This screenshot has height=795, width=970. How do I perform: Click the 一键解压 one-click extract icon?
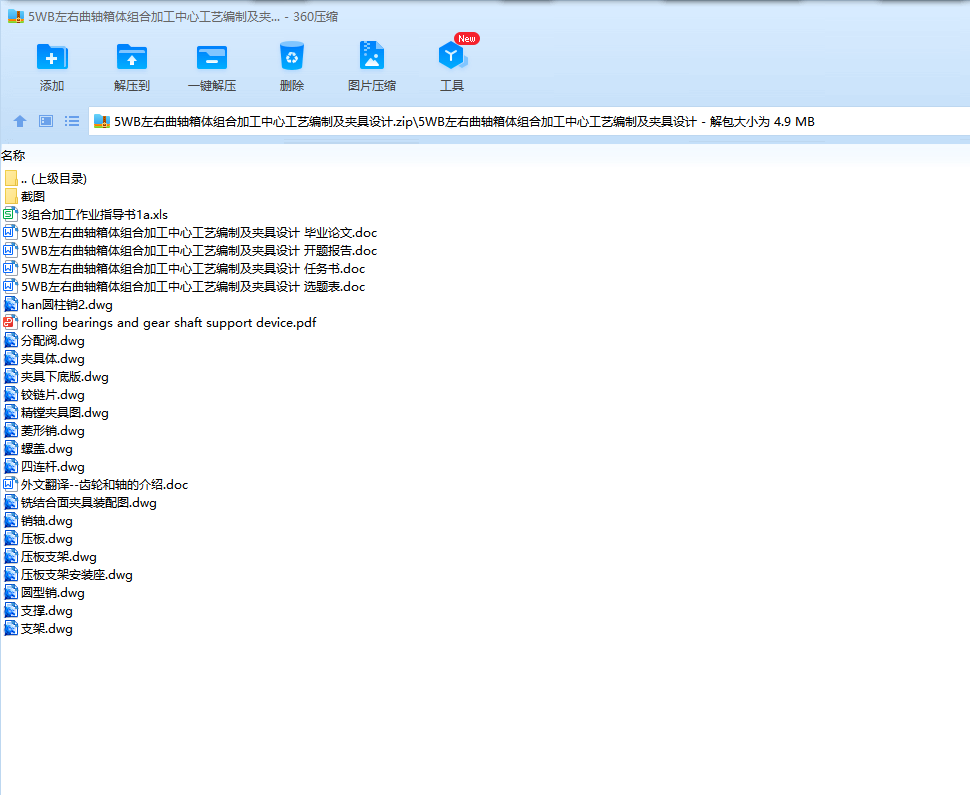click(212, 57)
